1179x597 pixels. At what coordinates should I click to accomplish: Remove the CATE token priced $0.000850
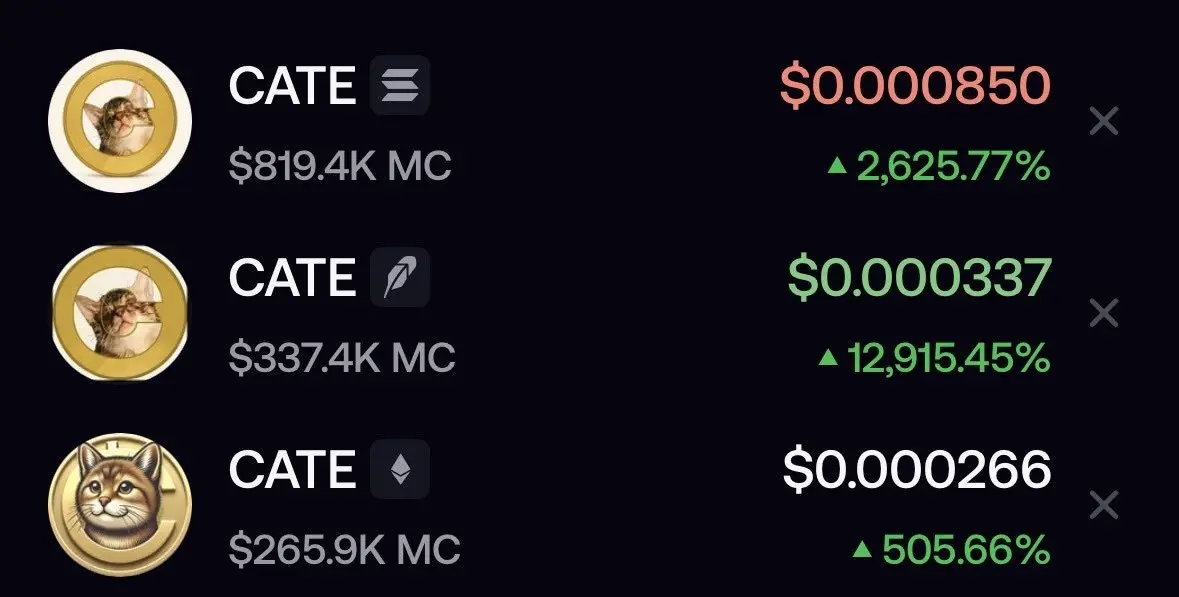pos(1104,120)
